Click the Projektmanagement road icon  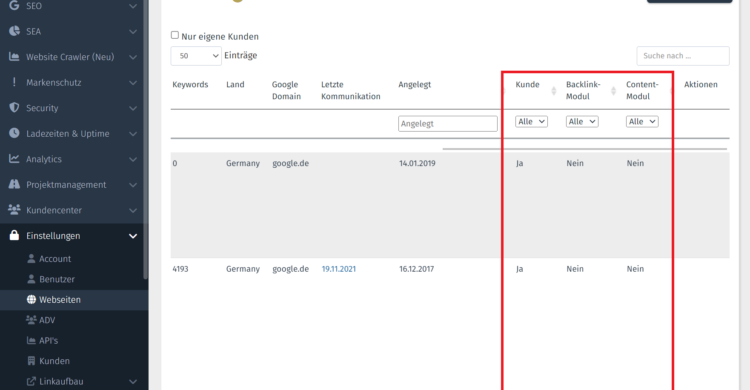coord(14,184)
